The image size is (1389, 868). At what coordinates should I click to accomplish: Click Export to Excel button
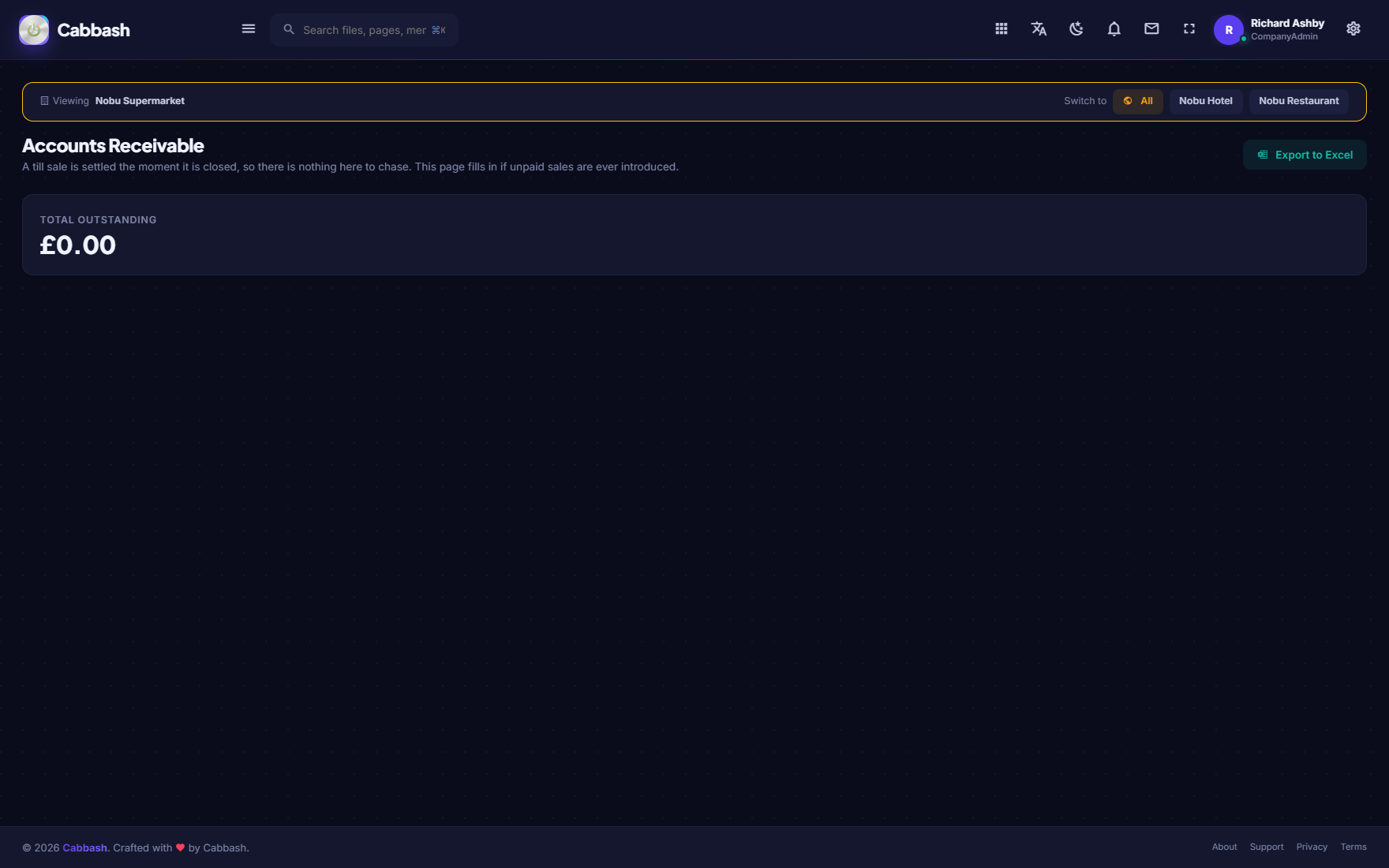[x=1305, y=155]
